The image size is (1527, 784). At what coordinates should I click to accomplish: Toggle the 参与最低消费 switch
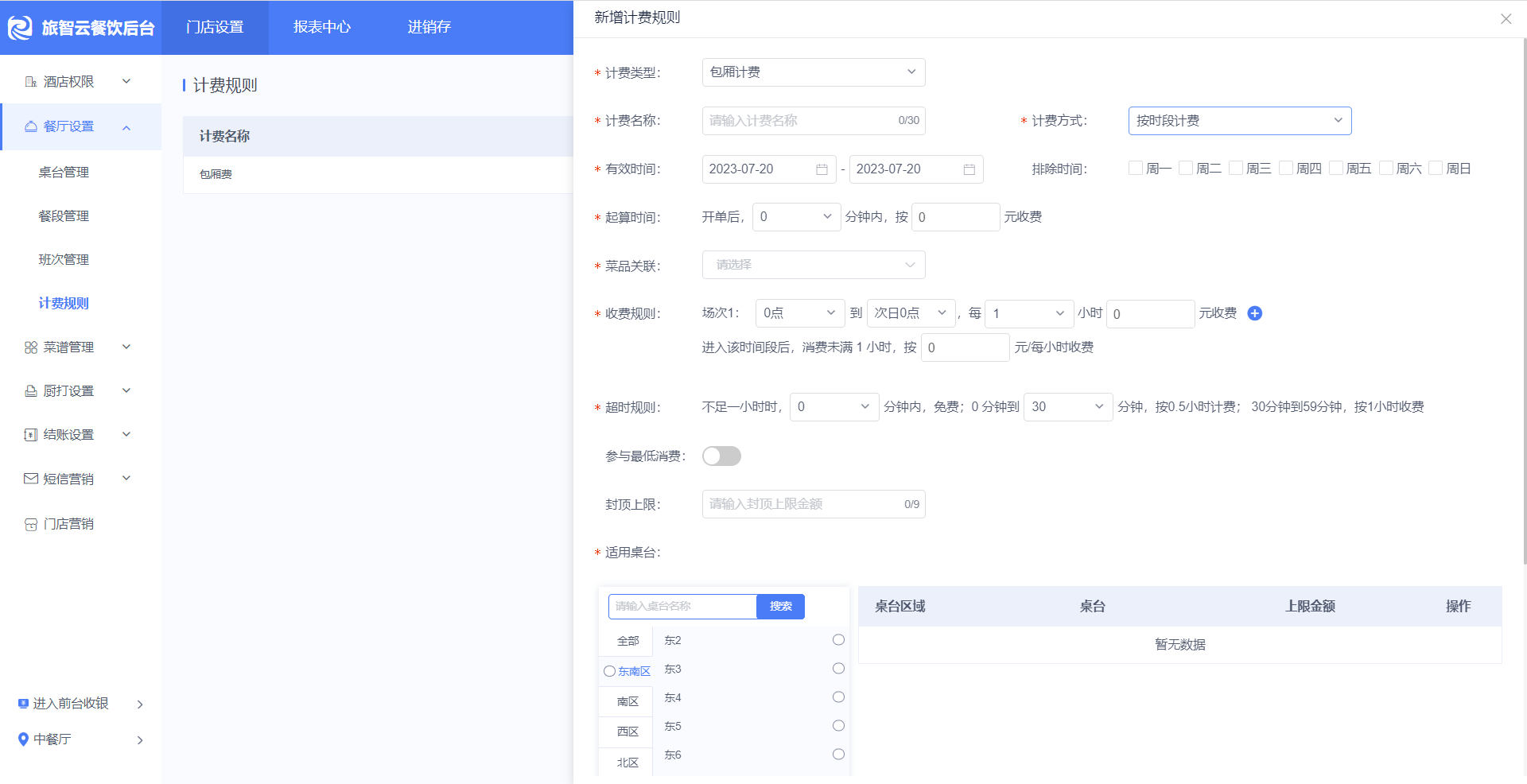(x=721, y=456)
